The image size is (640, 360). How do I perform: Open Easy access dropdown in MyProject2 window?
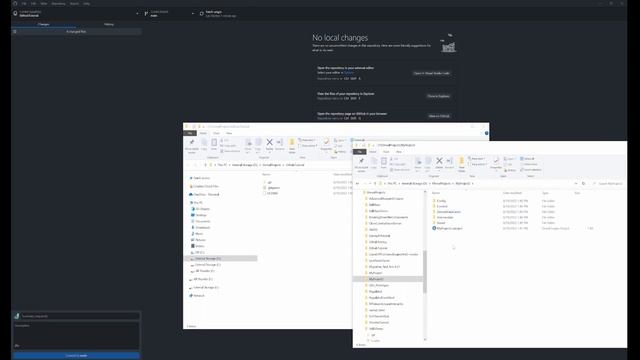coord(478,164)
